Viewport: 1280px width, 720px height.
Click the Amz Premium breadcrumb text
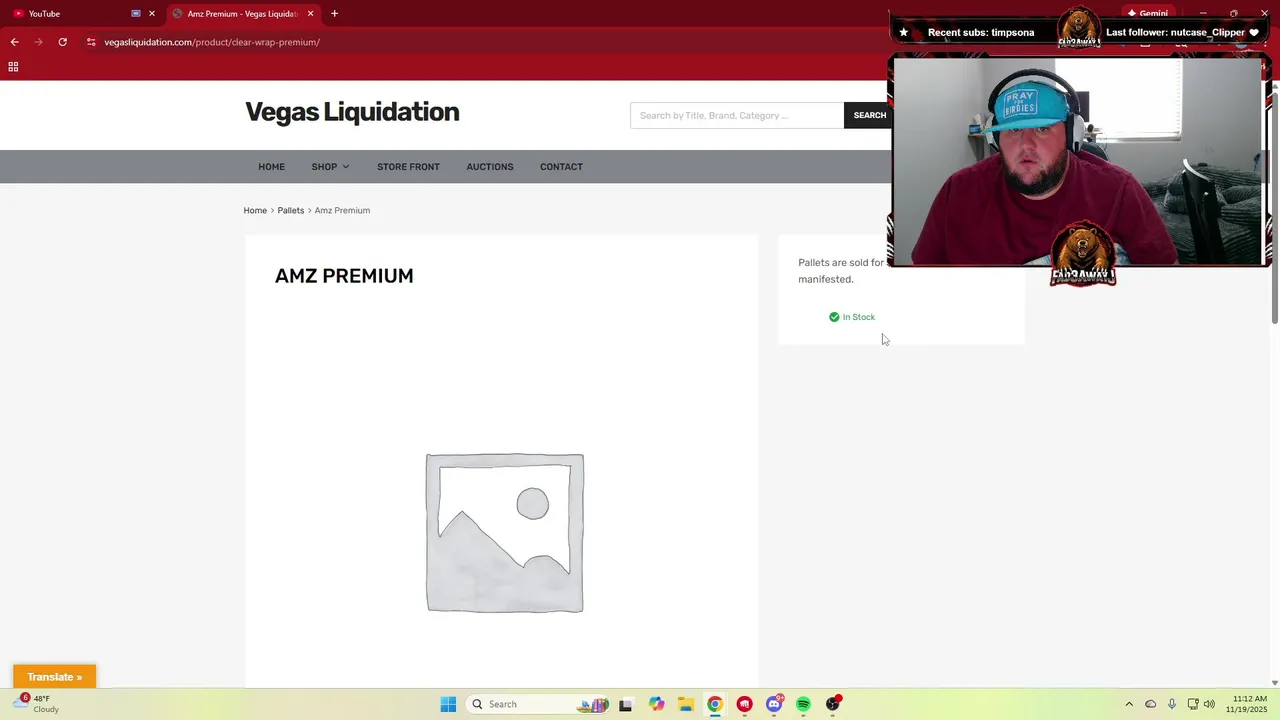click(342, 210)
